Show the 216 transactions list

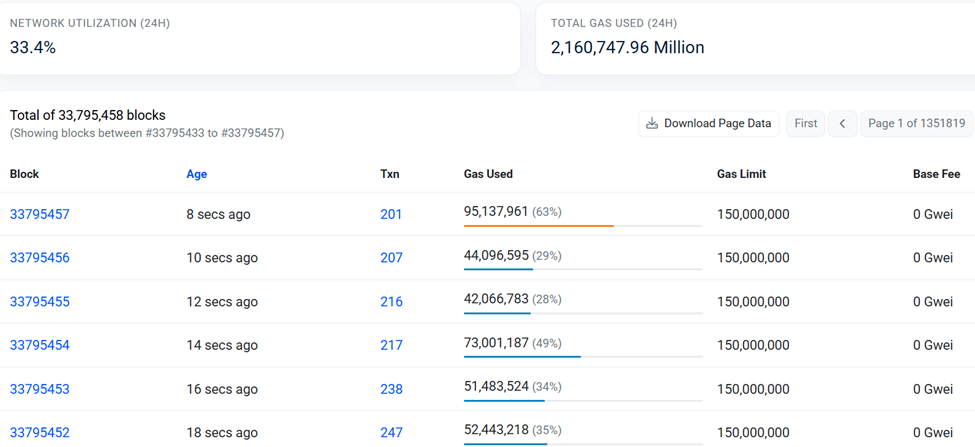(391, 302)
